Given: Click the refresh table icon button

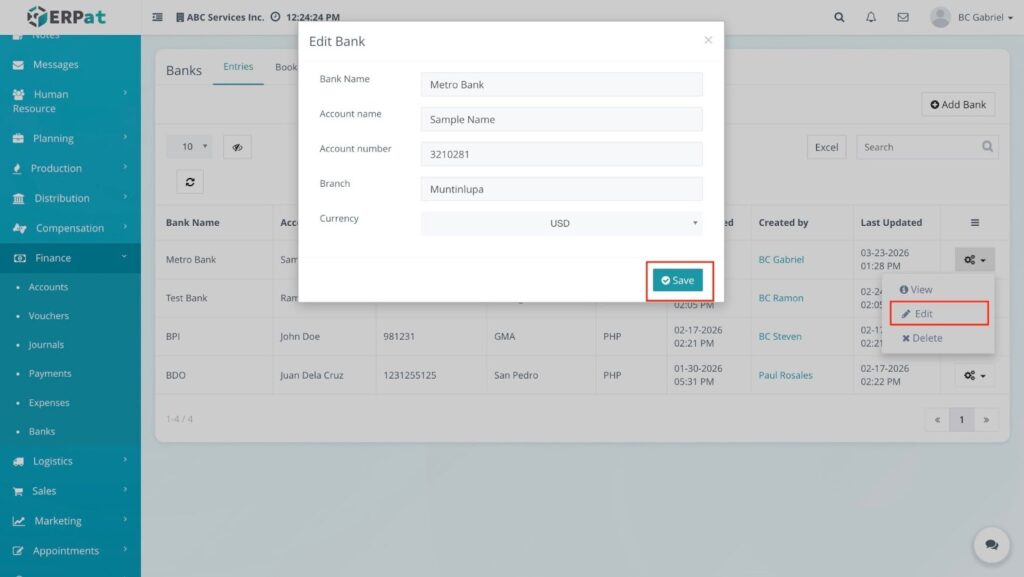Looking at the screenshot, I should (188, 182).
